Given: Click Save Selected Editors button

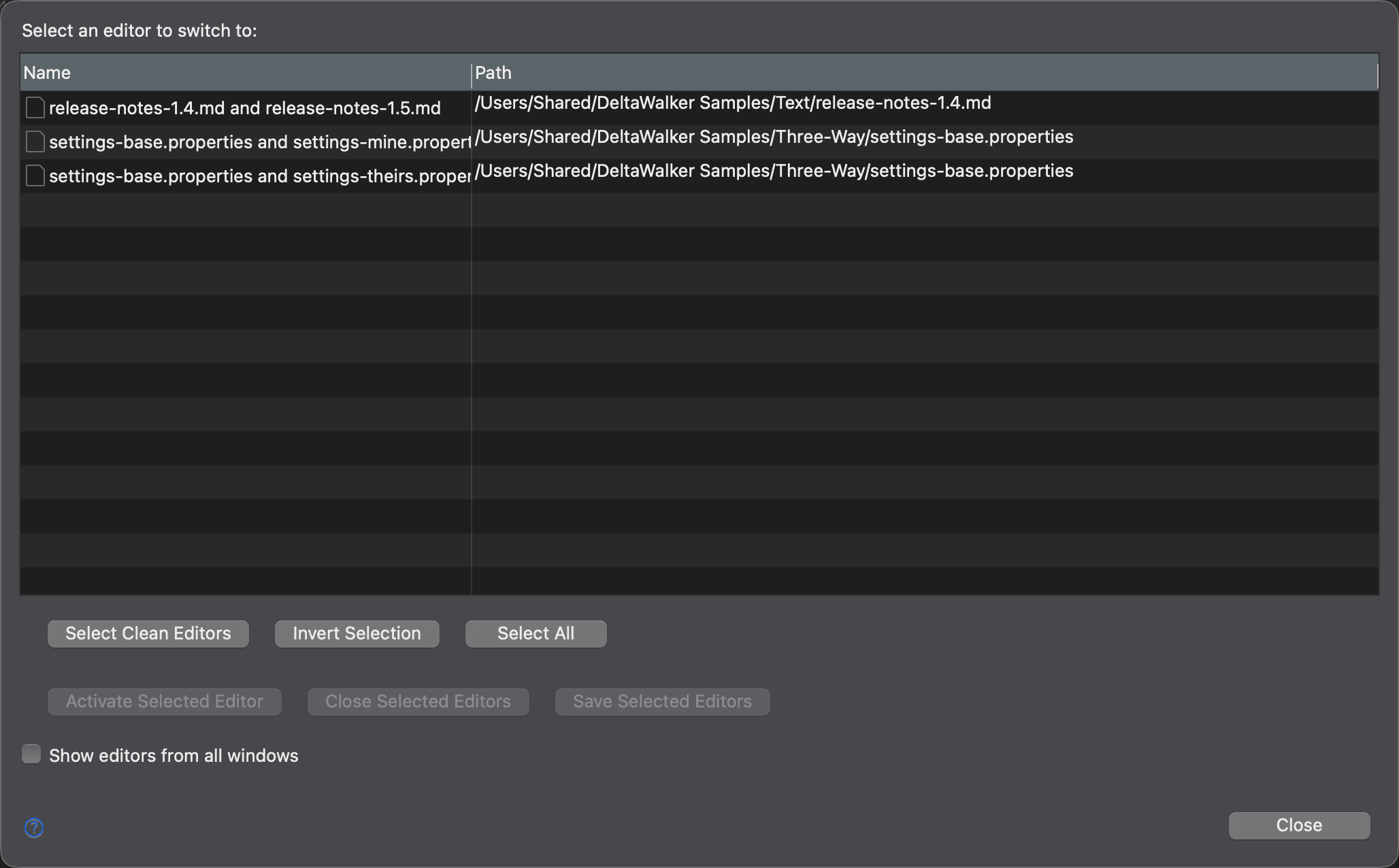Looking at the screenshot, I should pos(663,701).
